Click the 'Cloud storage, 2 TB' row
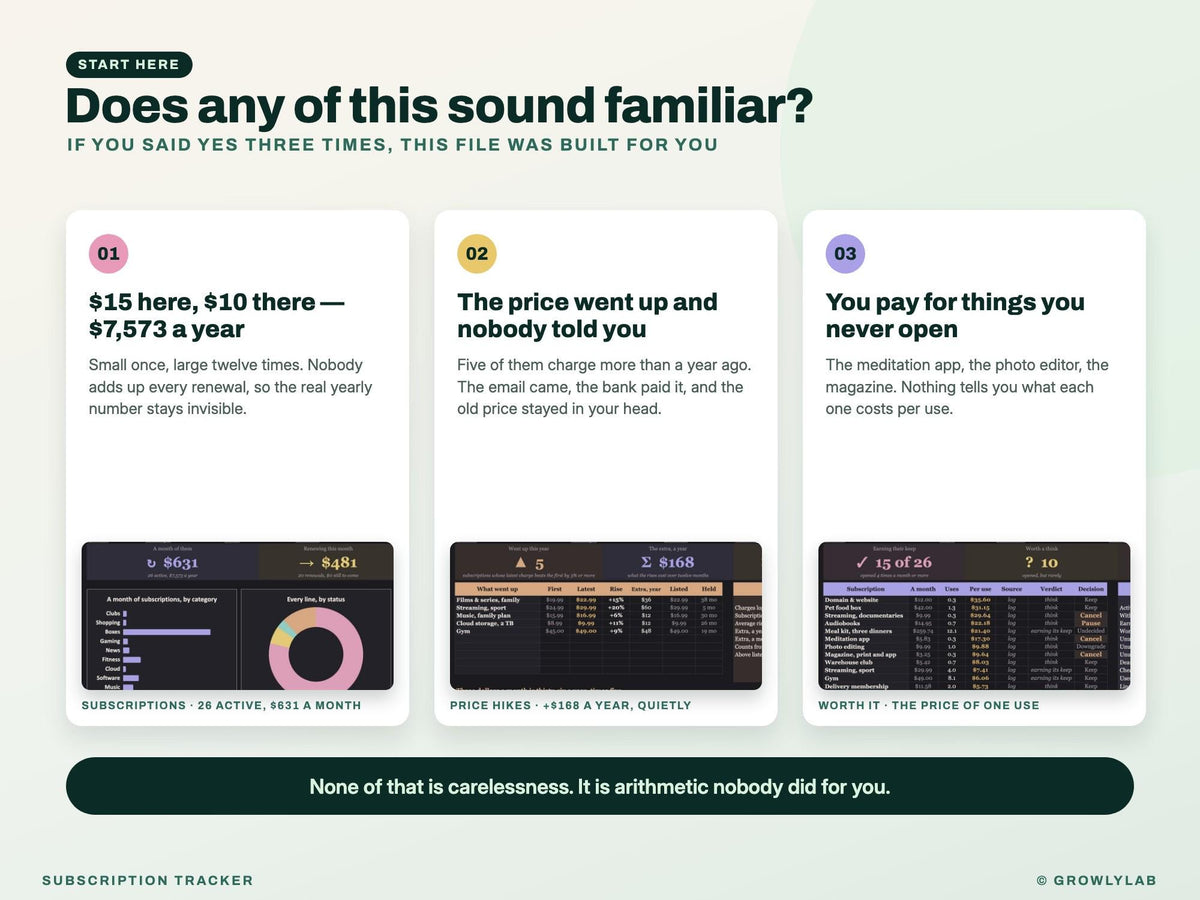 click(588, 623)
